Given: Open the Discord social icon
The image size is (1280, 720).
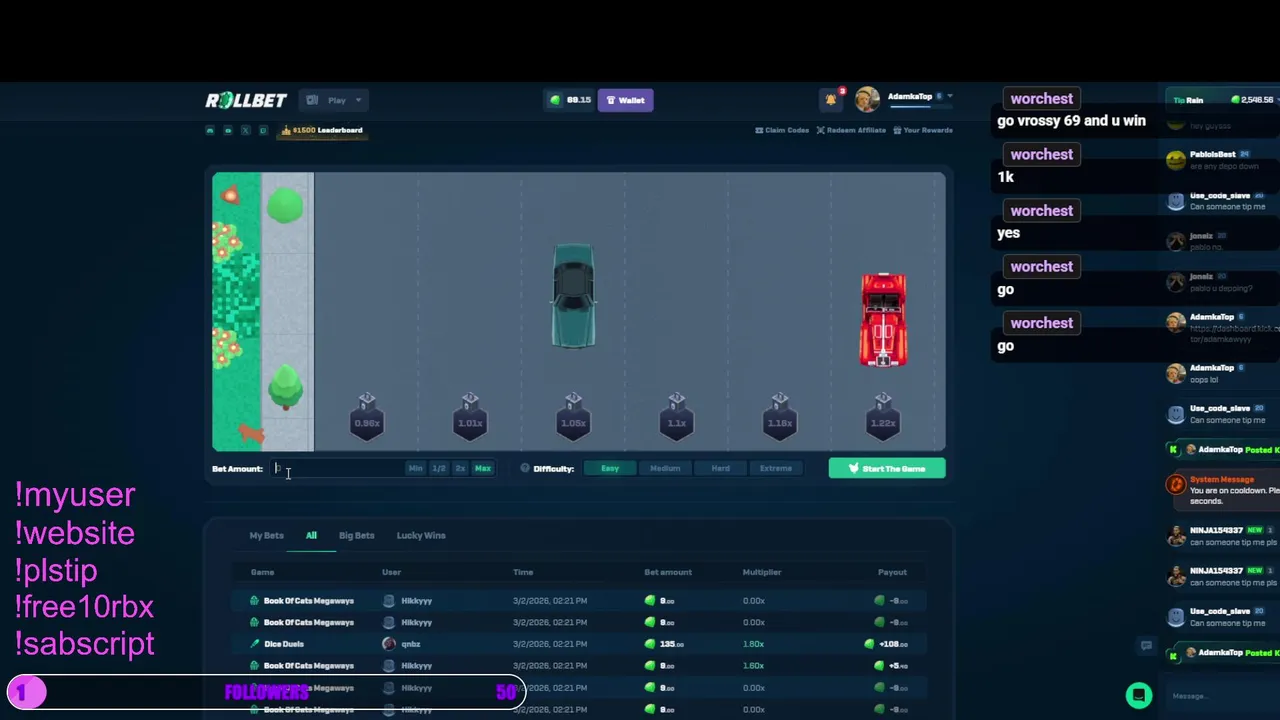Looking at the screenshot, I should 210,130.
